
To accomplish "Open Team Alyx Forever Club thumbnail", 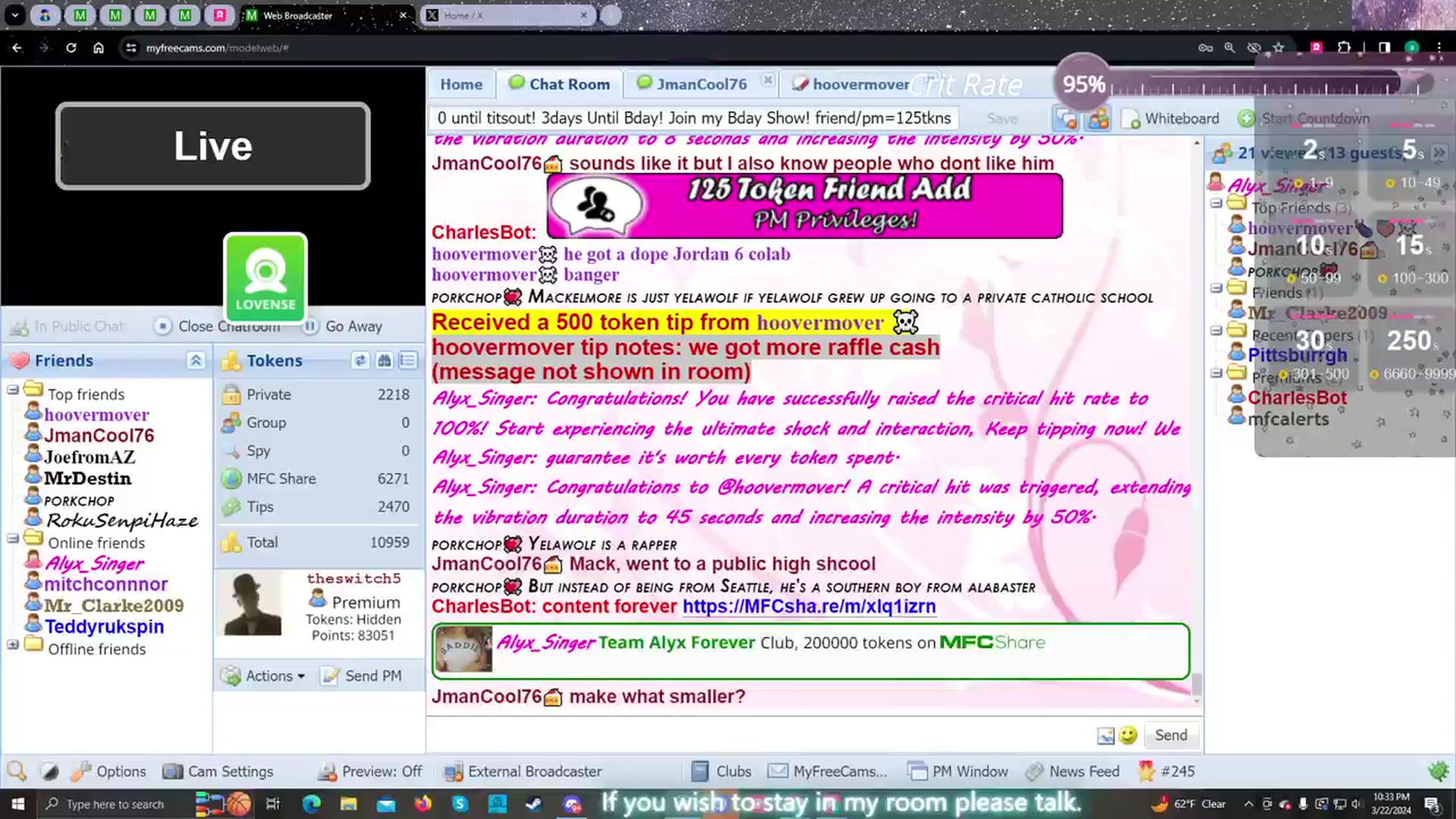I will click(463, 650).
